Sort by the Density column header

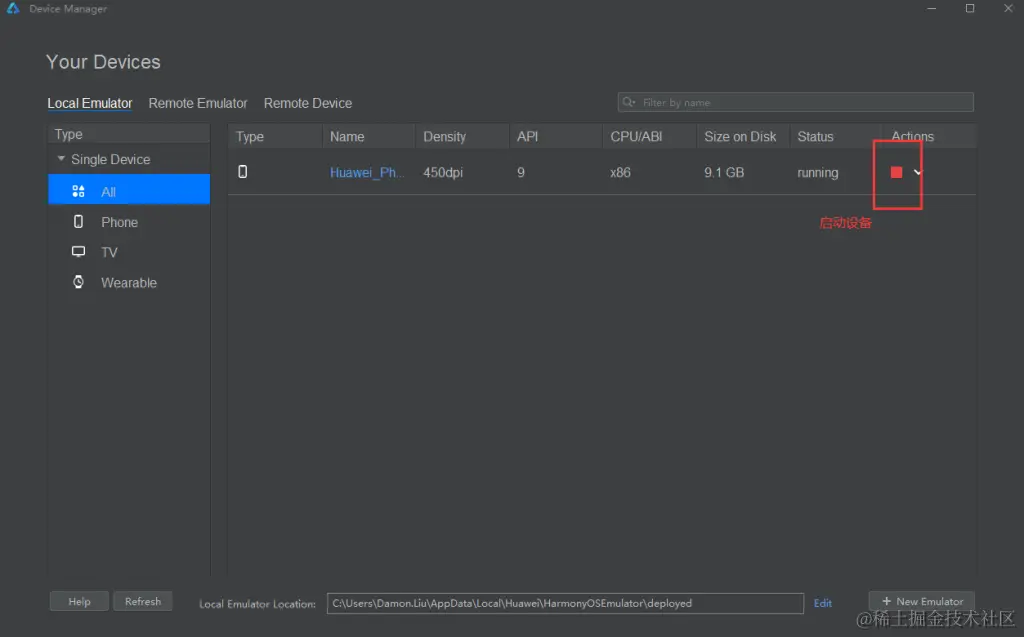click(445, 137)
